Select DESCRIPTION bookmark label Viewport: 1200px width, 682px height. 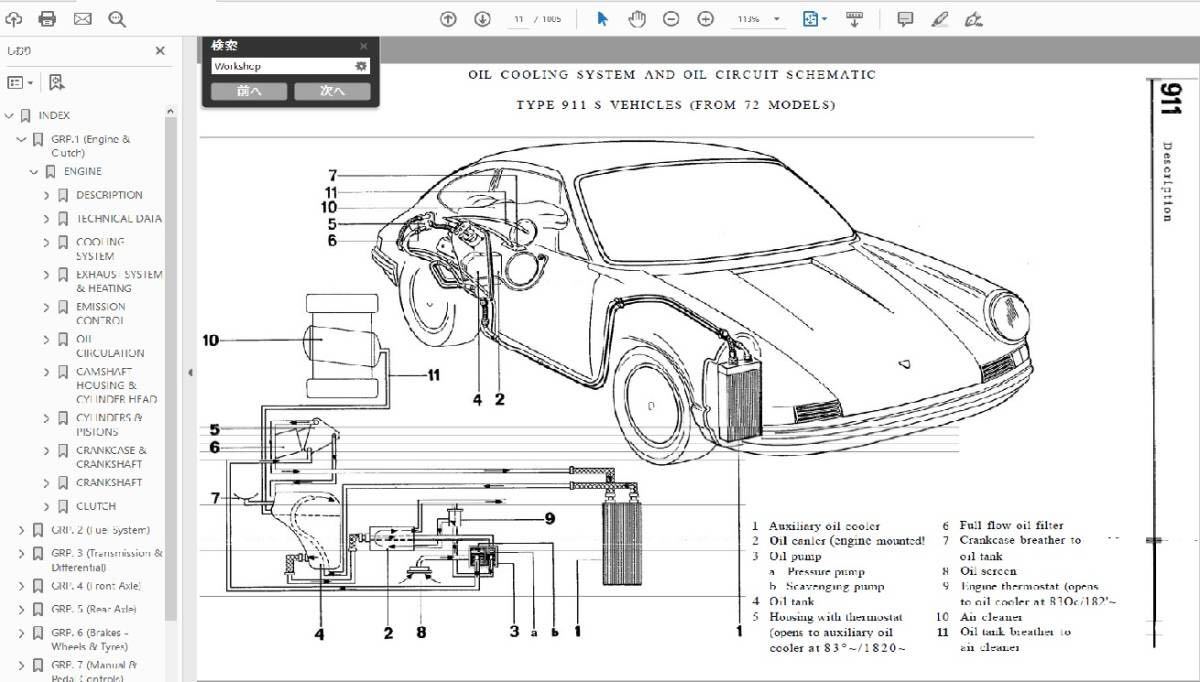109,195
